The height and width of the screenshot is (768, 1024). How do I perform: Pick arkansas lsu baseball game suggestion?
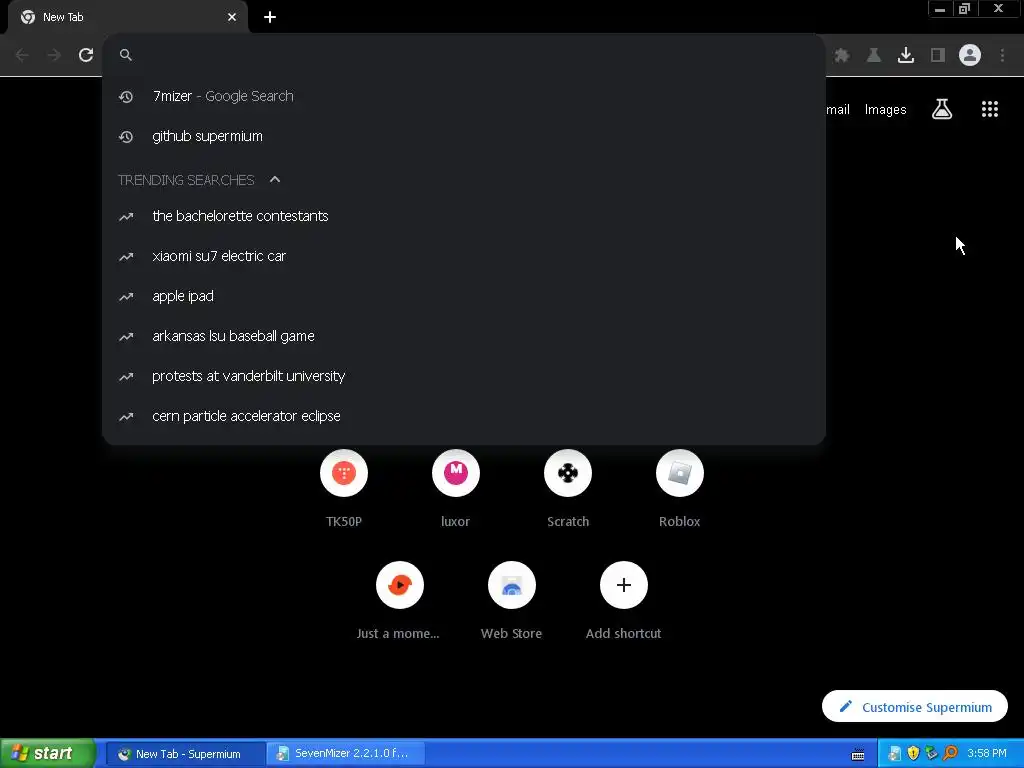[x=464, y=336]
